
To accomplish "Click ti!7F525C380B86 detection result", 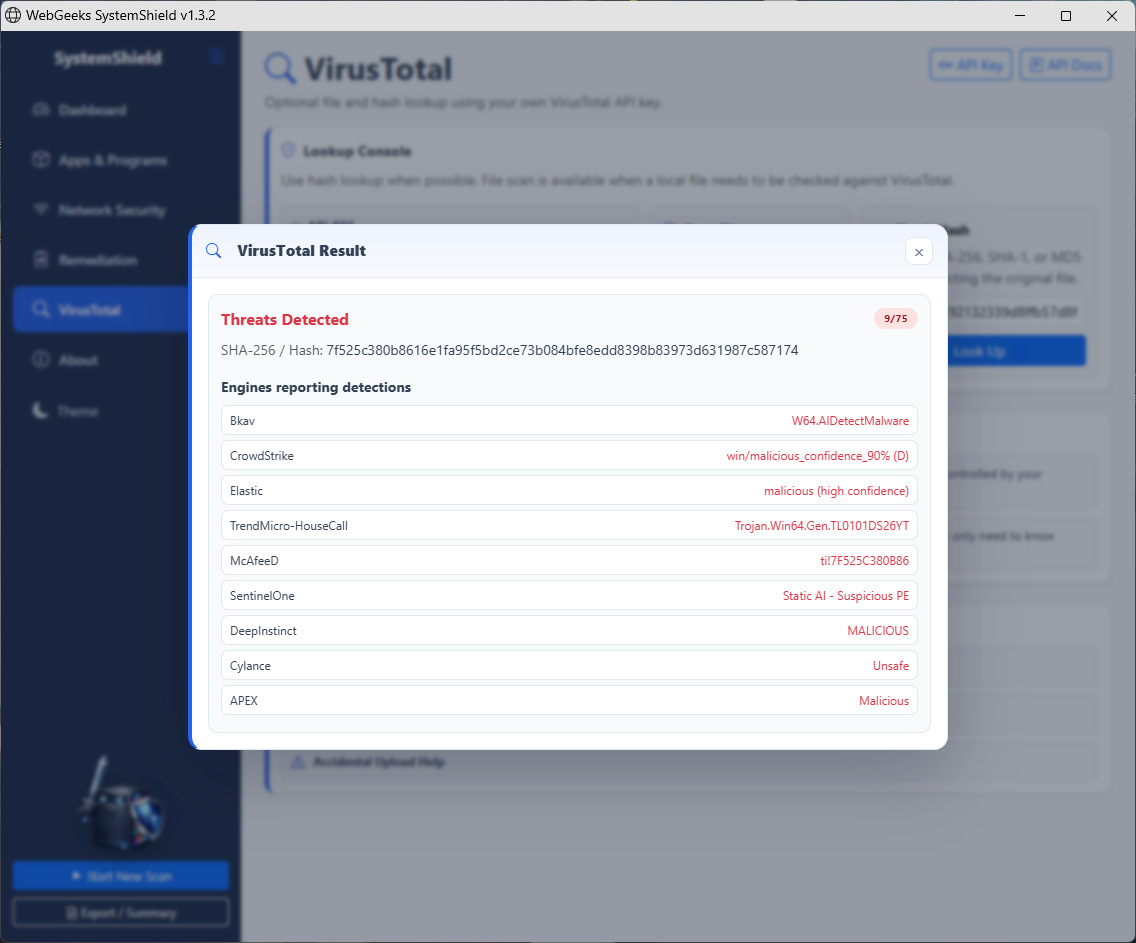I will click(864, 561).
